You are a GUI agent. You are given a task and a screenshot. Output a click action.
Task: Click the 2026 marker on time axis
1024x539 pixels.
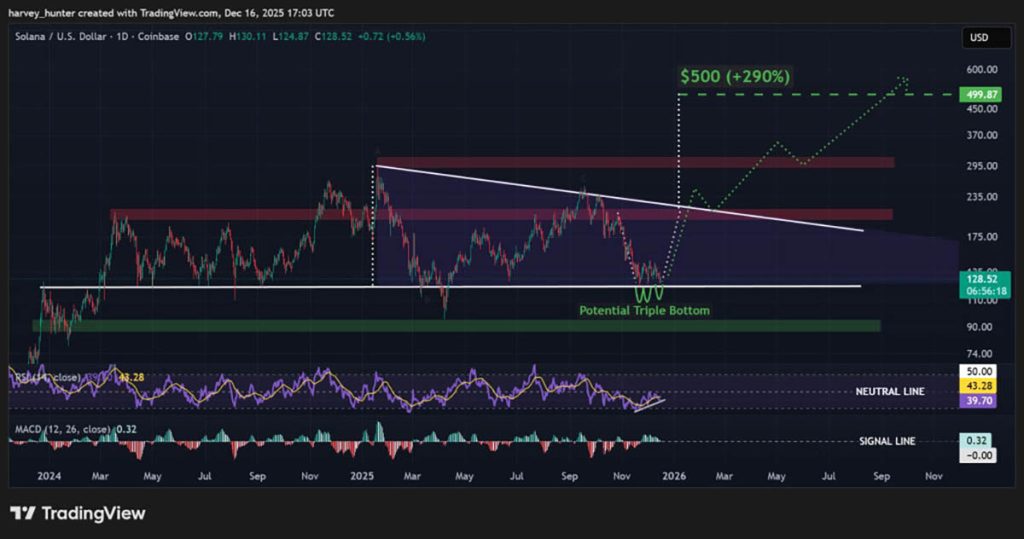point(672,477)
